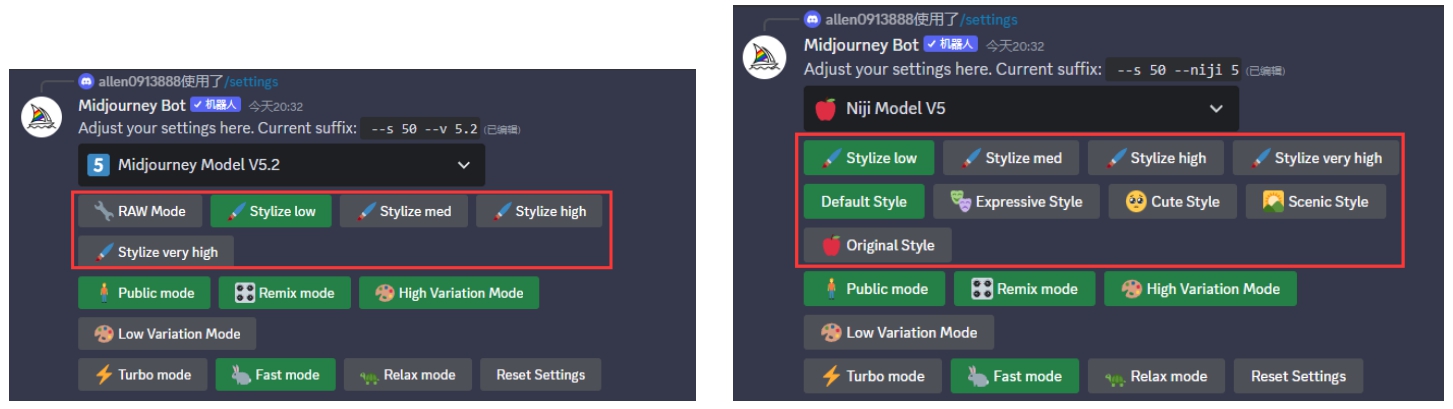Switch to Turbo mode in right Niji panel
1453x409 pixels.
pyautogui.click(x=872, y=377)
